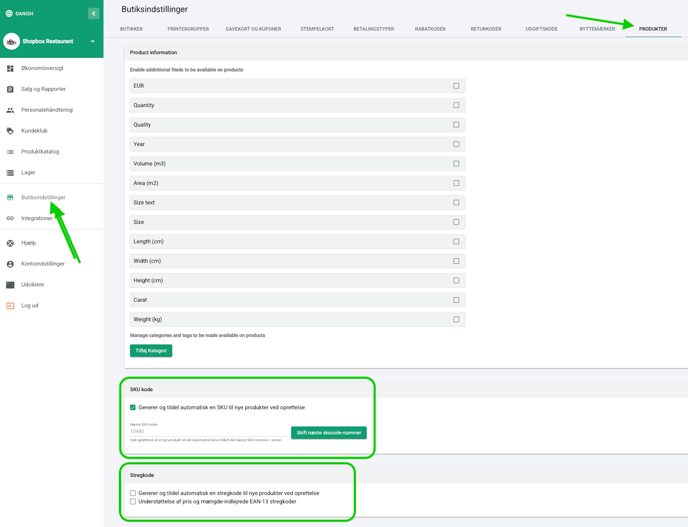Click the Tilføj Kategori button
The height and width of the screenshot is (527, 688).
pyautogui.click(x=151, y=351)
